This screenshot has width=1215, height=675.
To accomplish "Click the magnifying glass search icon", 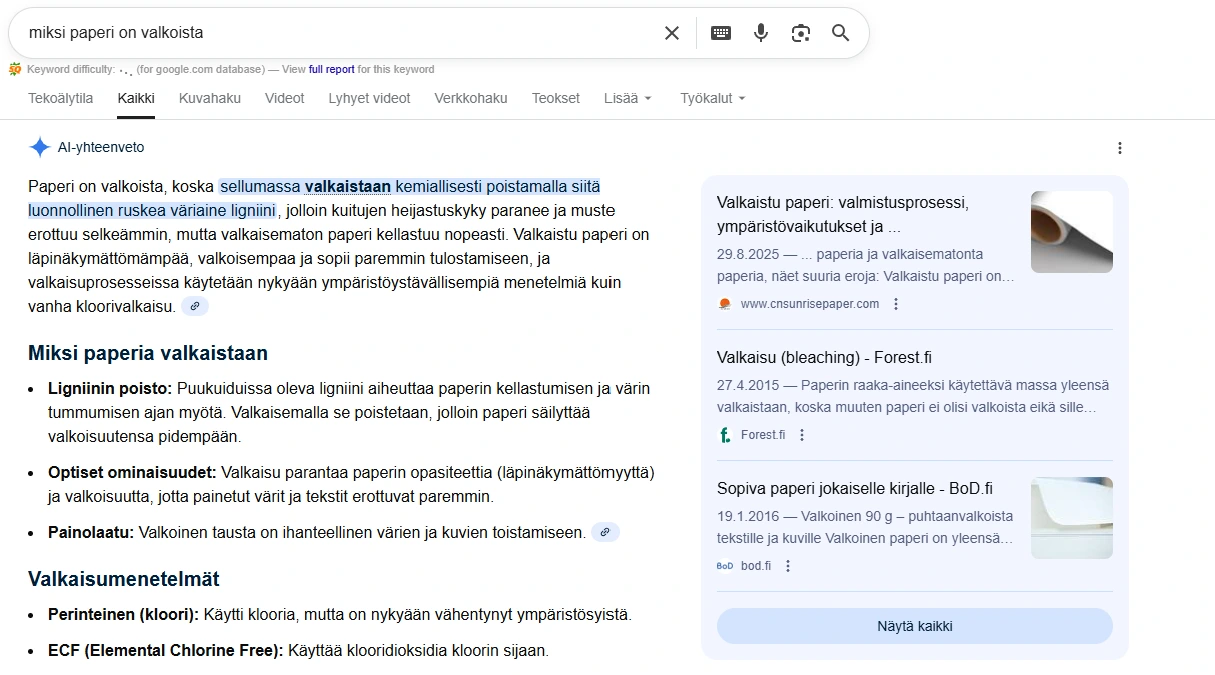I will pos(840,32).
